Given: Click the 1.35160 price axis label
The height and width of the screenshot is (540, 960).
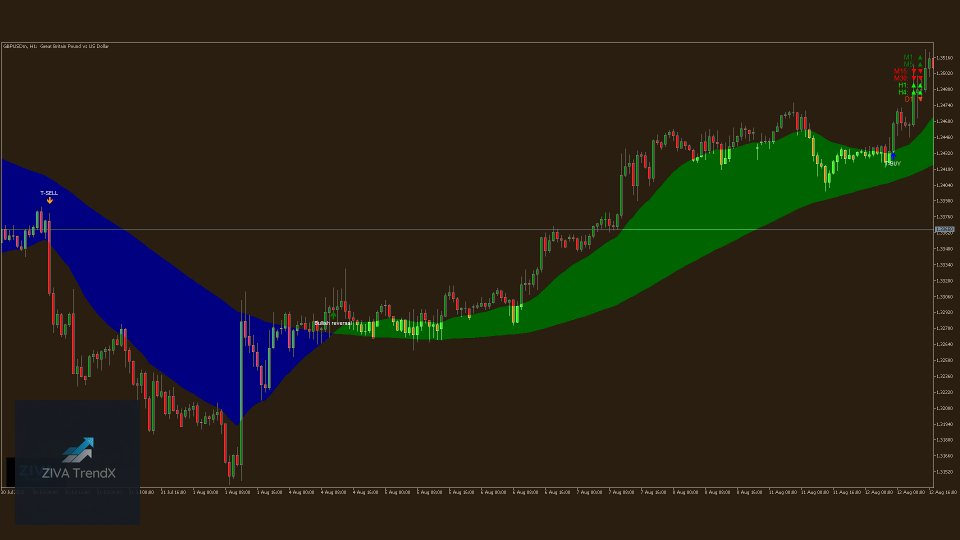Looking at the screenshot, I should pos(945,58).
